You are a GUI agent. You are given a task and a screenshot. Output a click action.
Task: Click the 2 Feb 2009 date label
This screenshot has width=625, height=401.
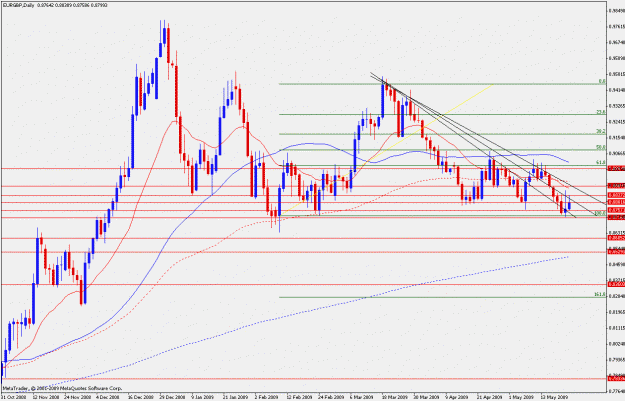point(266,397)
